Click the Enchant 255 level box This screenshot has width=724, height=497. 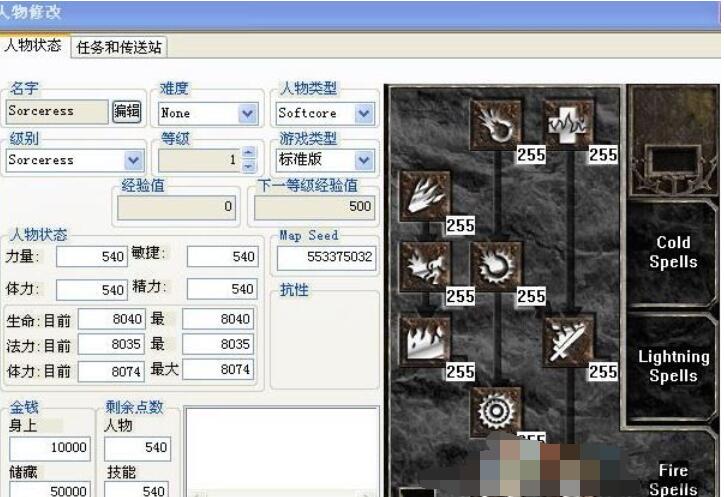coord(603,371)
